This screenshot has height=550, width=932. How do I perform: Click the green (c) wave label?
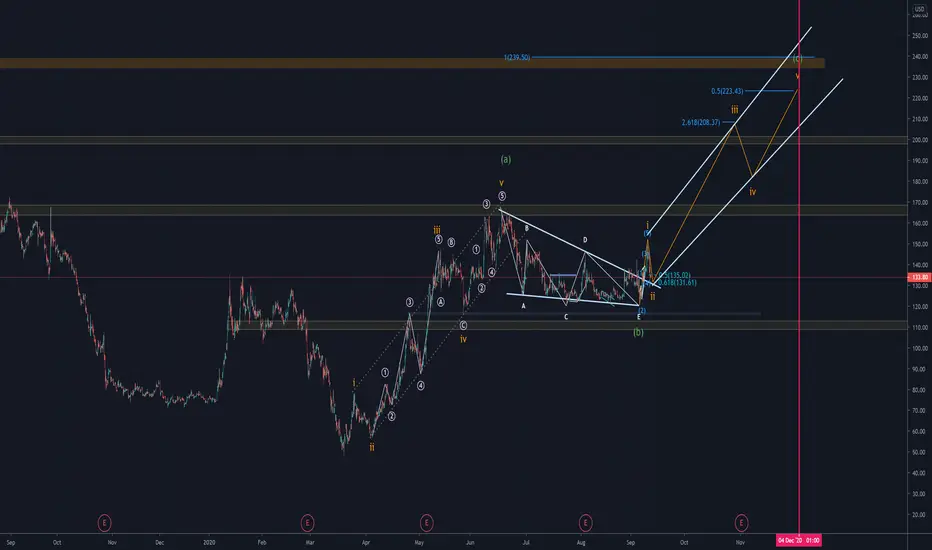798,58
